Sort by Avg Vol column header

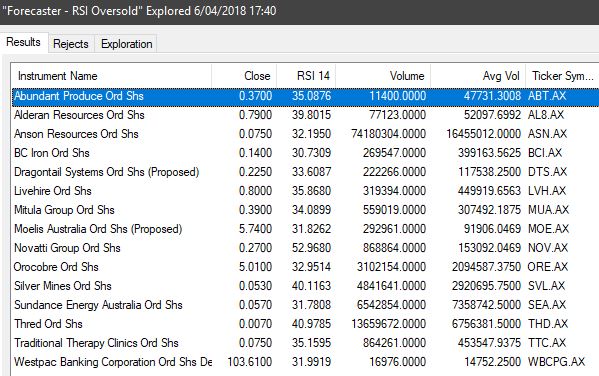478,76
